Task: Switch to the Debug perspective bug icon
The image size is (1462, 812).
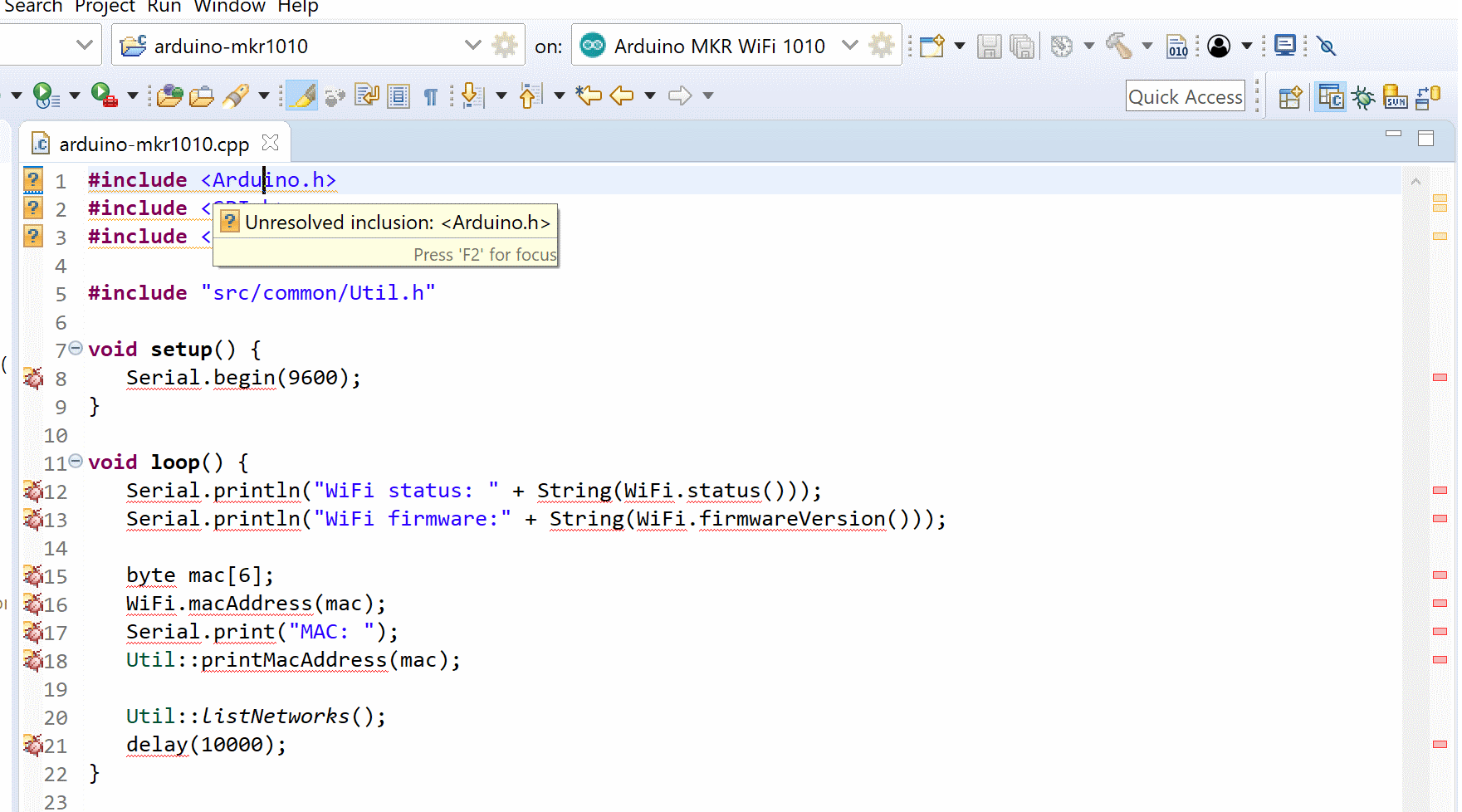Action: 1363,97
